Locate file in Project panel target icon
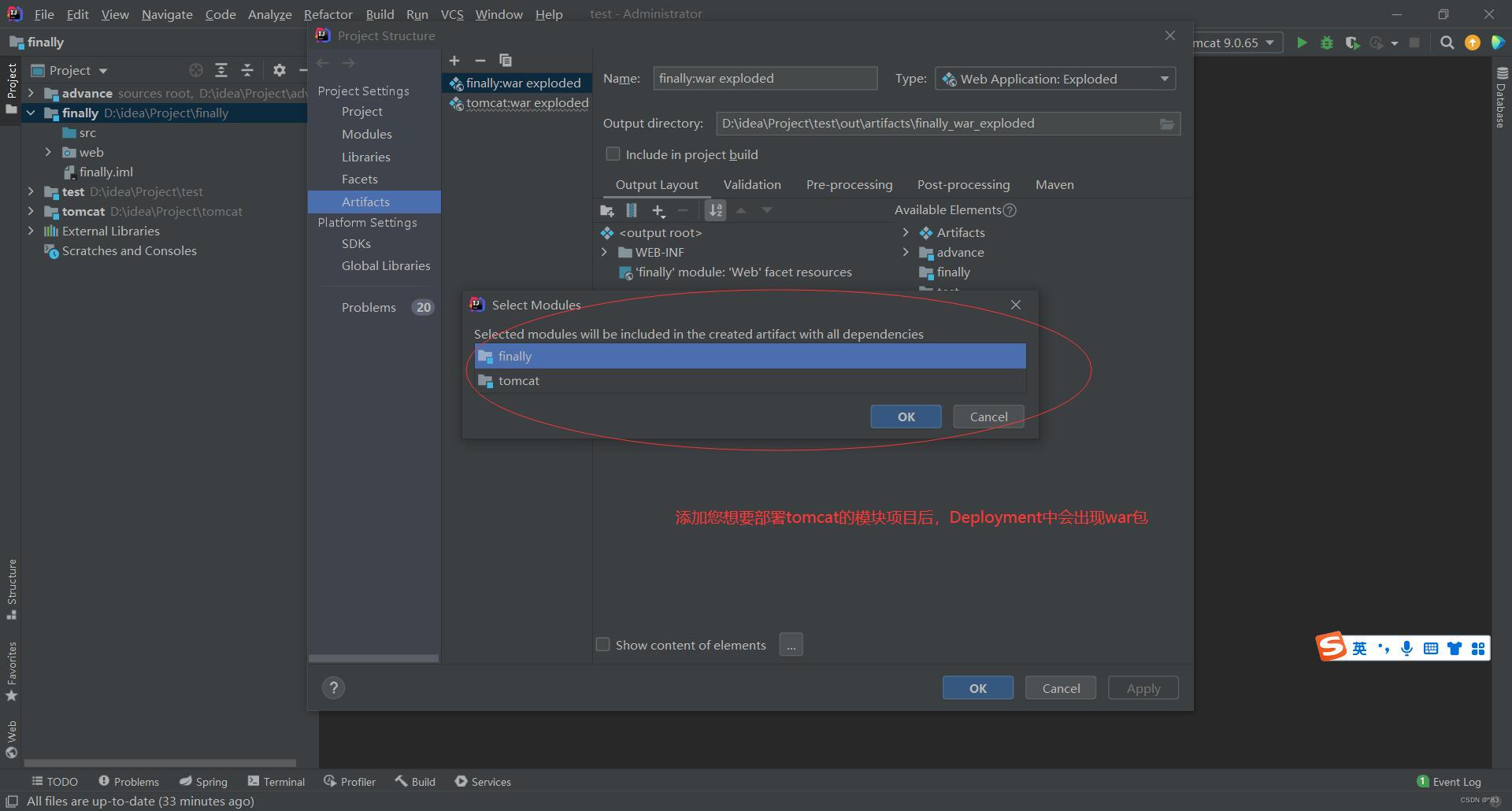This screenshot has height=811, width=1512. point(196,70)
